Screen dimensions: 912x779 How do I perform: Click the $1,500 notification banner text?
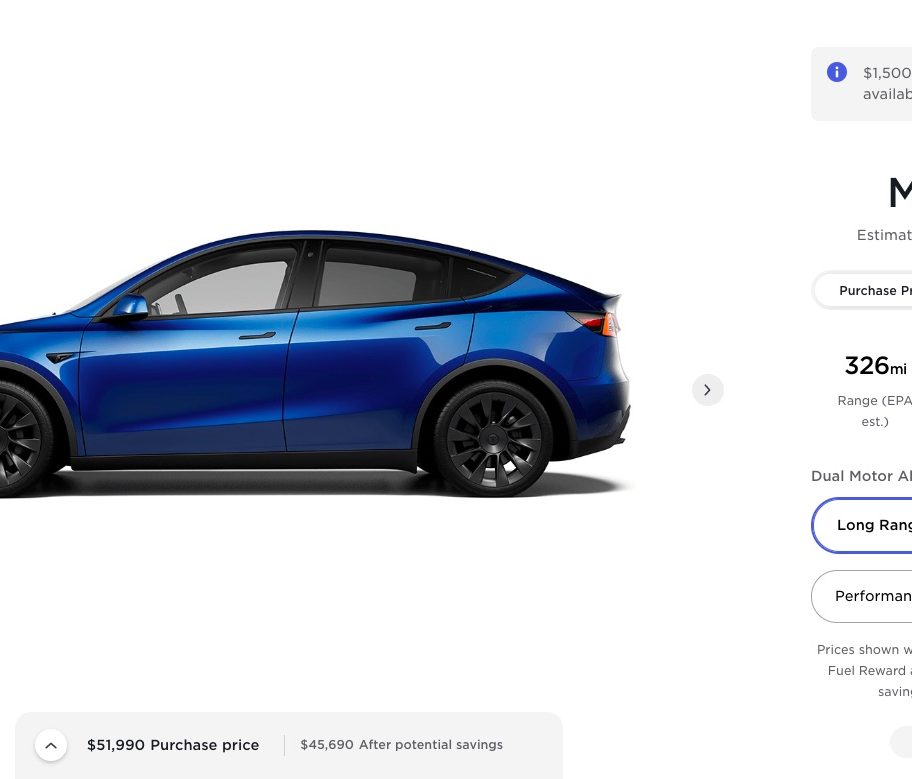[887, 83]
